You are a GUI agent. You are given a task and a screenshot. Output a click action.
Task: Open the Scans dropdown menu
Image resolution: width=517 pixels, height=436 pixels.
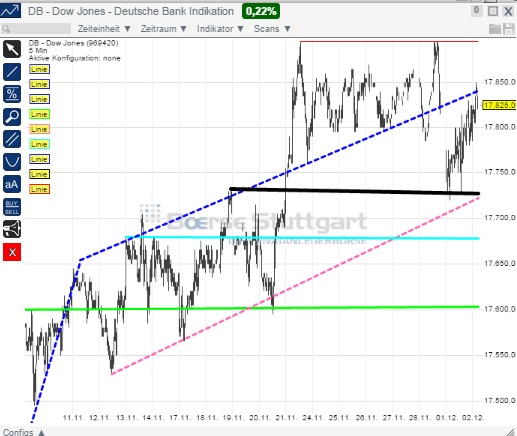pos(272,29)
